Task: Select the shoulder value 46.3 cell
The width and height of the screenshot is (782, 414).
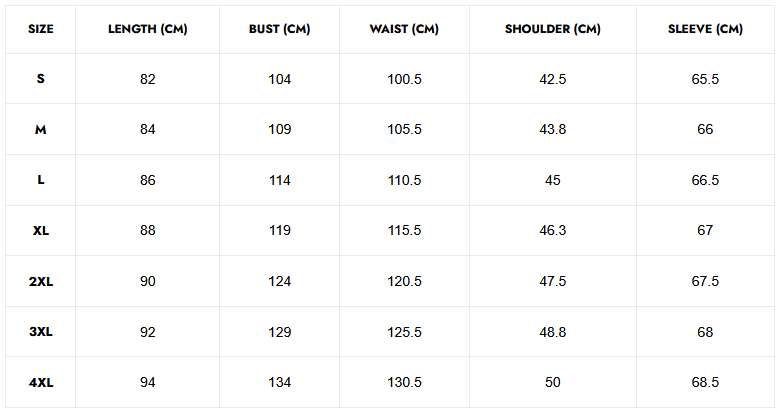Action: 553,231
